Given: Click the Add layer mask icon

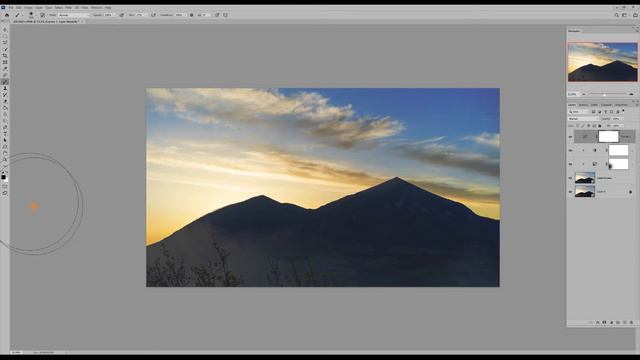Looking at the screenshot, I should [604, 322].
